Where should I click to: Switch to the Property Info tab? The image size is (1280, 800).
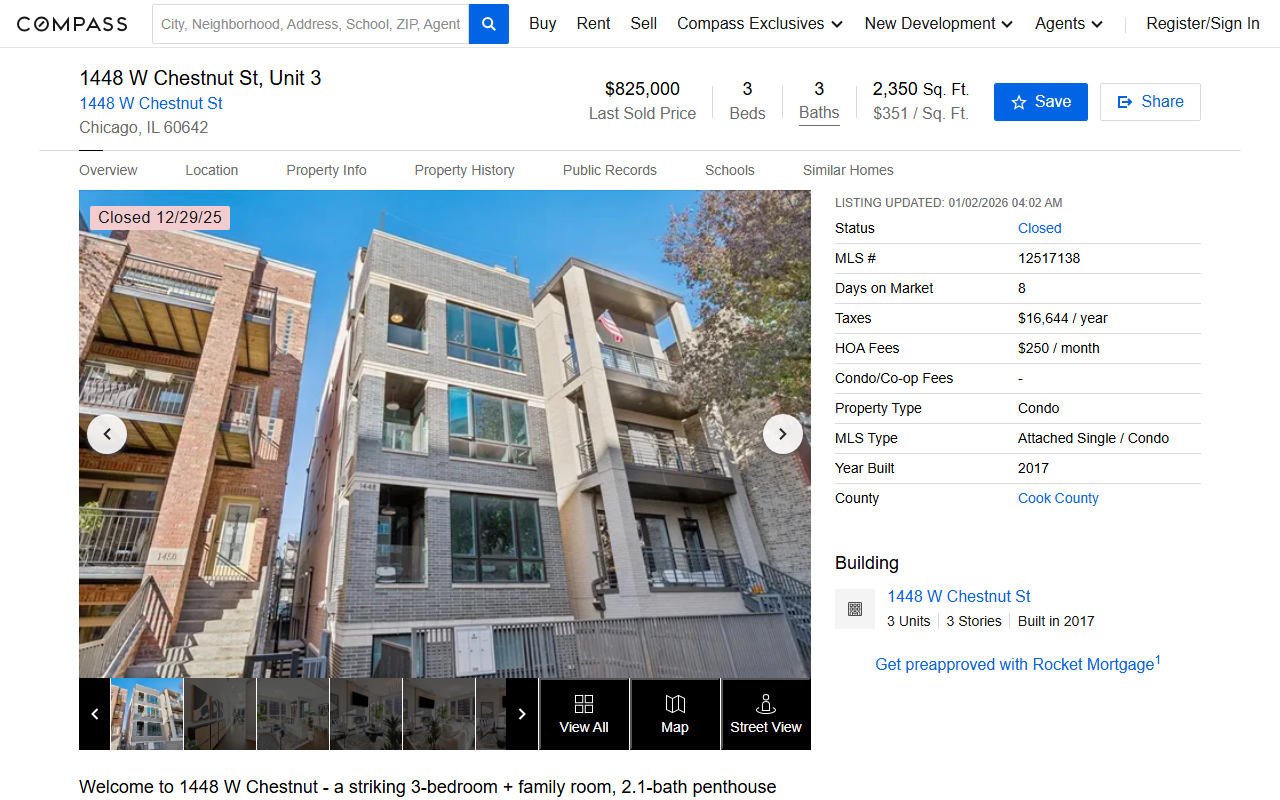[x=326, y=170]
